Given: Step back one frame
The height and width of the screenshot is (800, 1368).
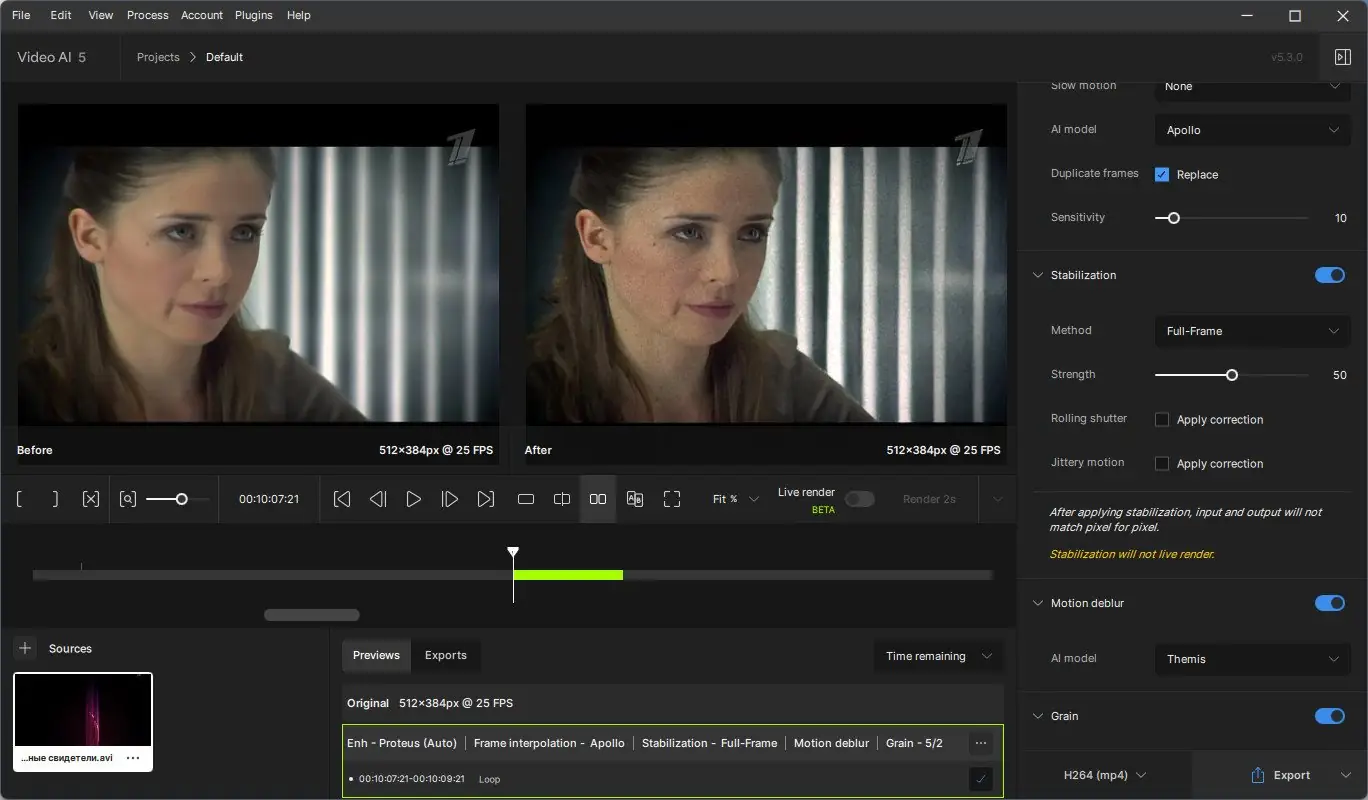Looking at the screenshot, I should coord(377,499).
